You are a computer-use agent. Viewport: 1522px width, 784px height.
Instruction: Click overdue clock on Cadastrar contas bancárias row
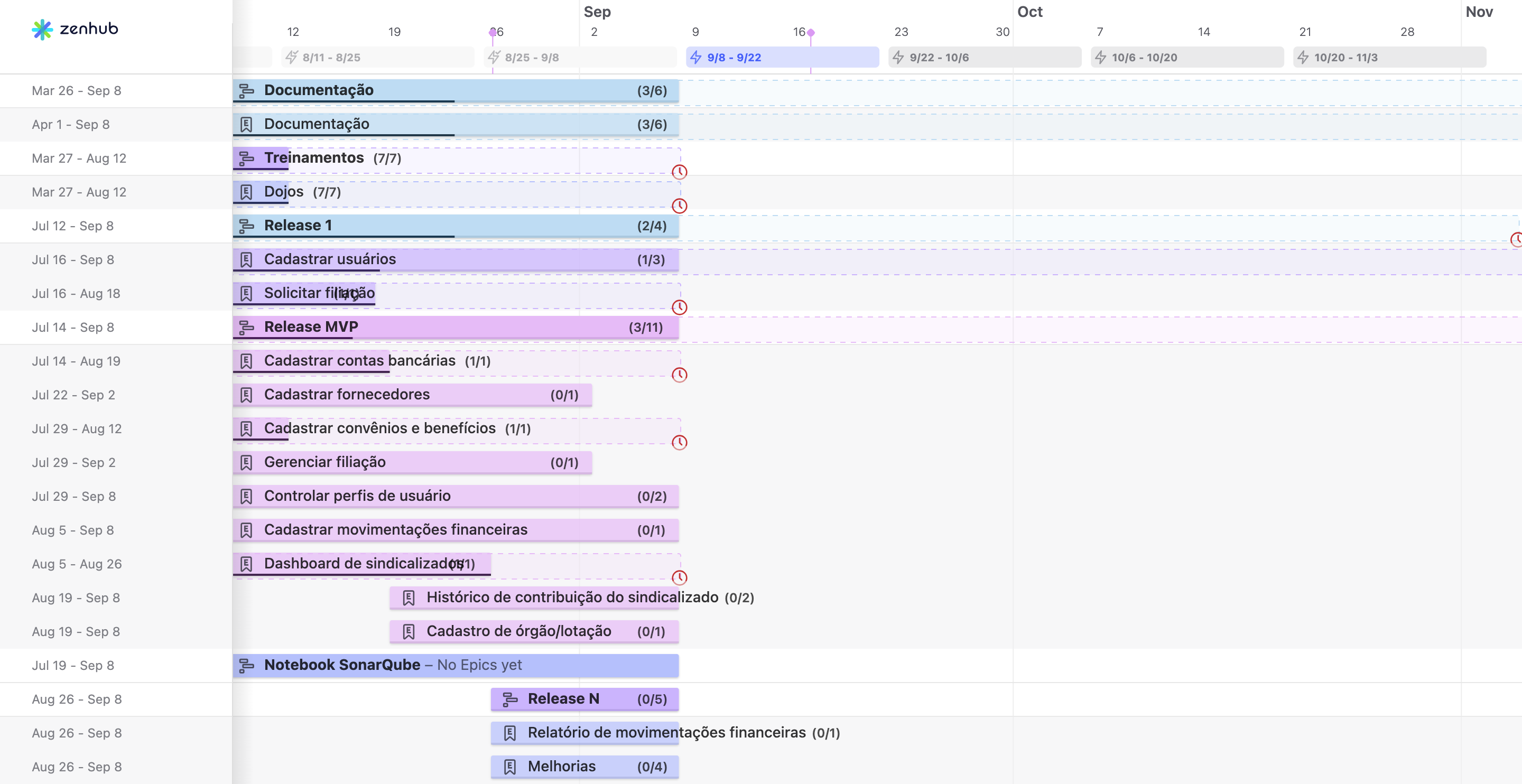point(680,375)
